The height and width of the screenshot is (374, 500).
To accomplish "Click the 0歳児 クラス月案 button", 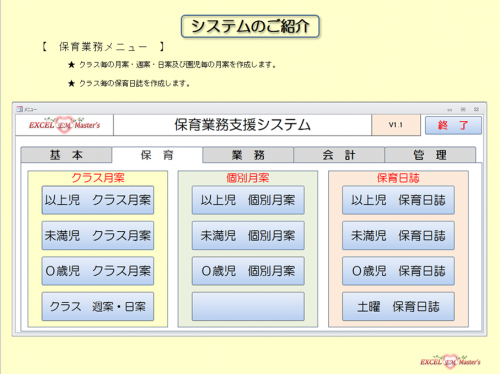I will pos(98,271).
